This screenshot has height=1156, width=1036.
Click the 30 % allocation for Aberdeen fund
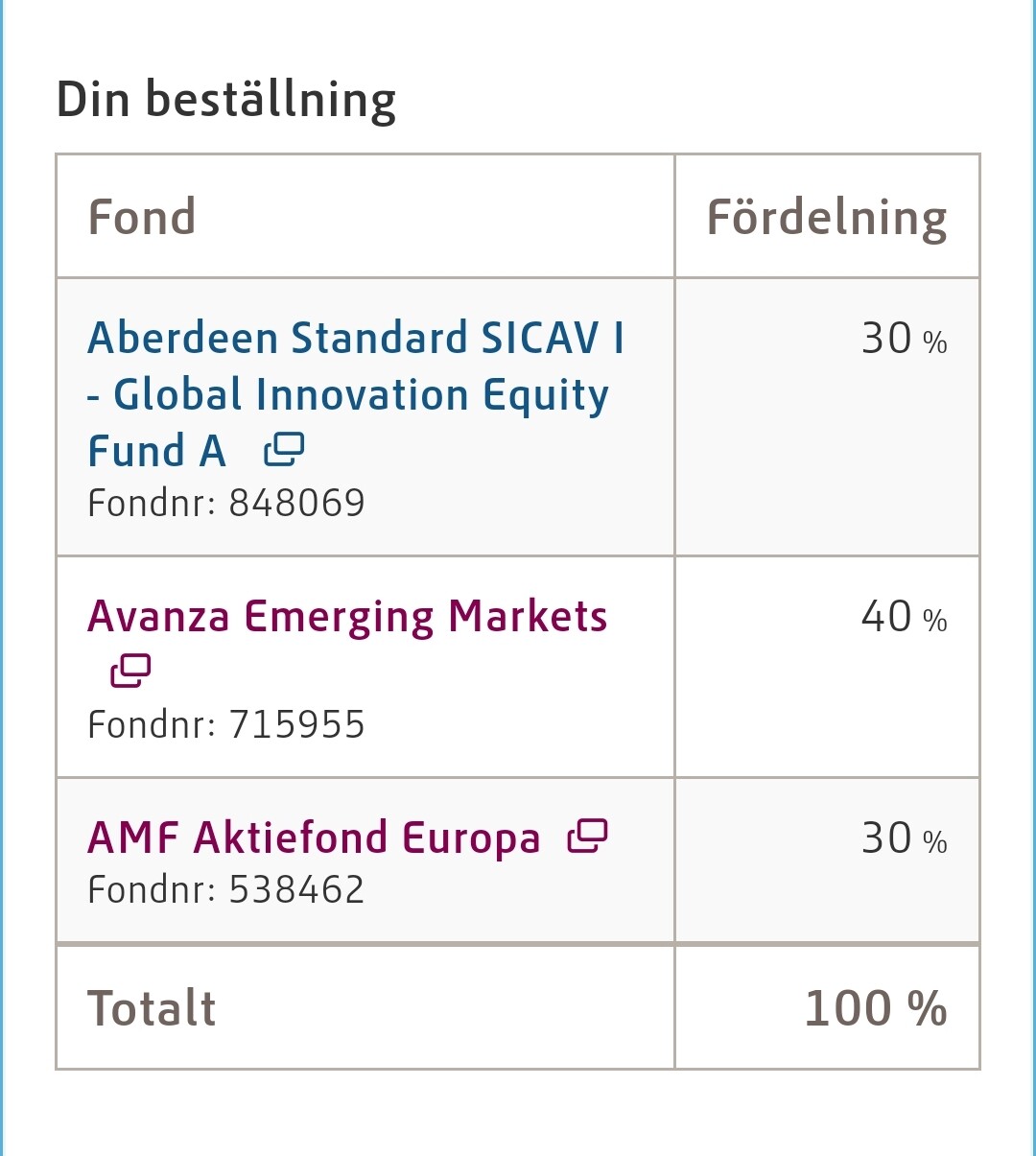coord(904,339)
